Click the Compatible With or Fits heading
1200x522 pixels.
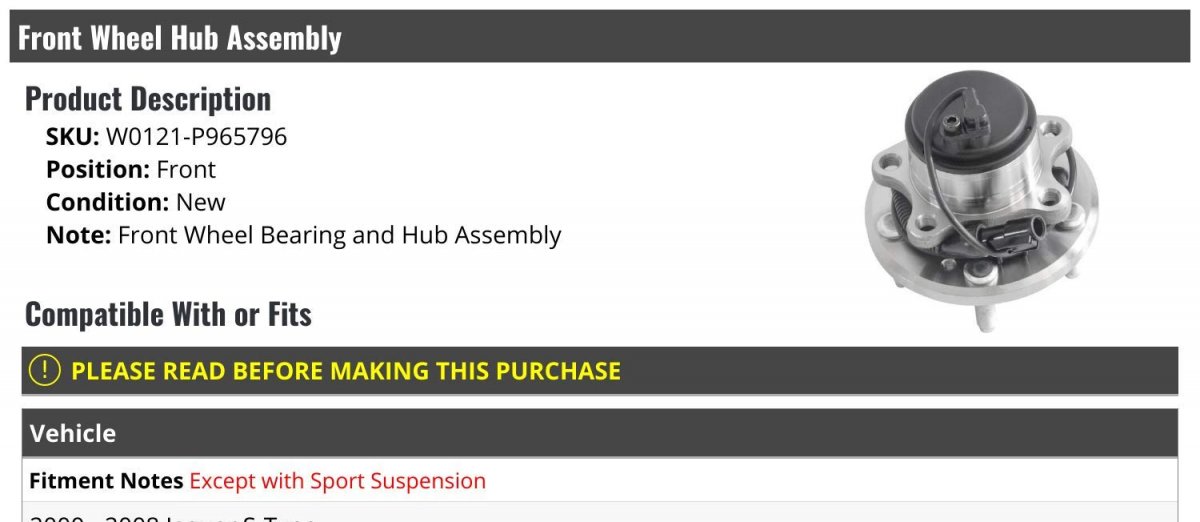[168, 315]
